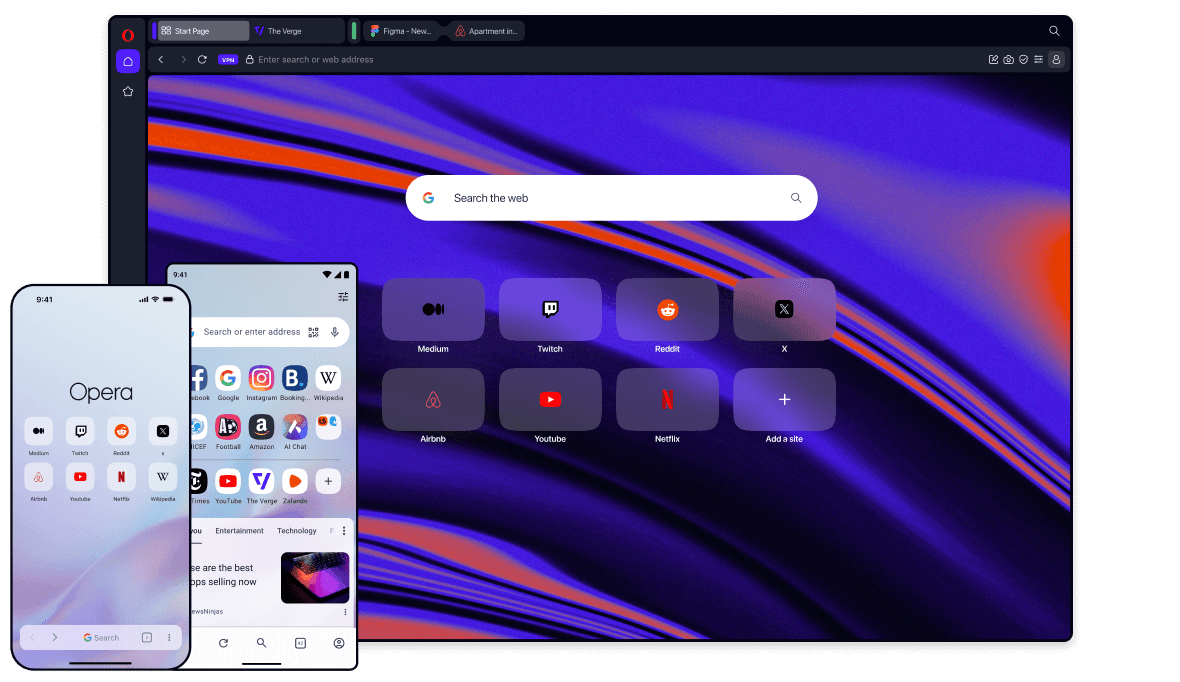Screen dimensions: 1180x682
Task: Open the privacy protection shield icon
Action: pos(1023,59)
